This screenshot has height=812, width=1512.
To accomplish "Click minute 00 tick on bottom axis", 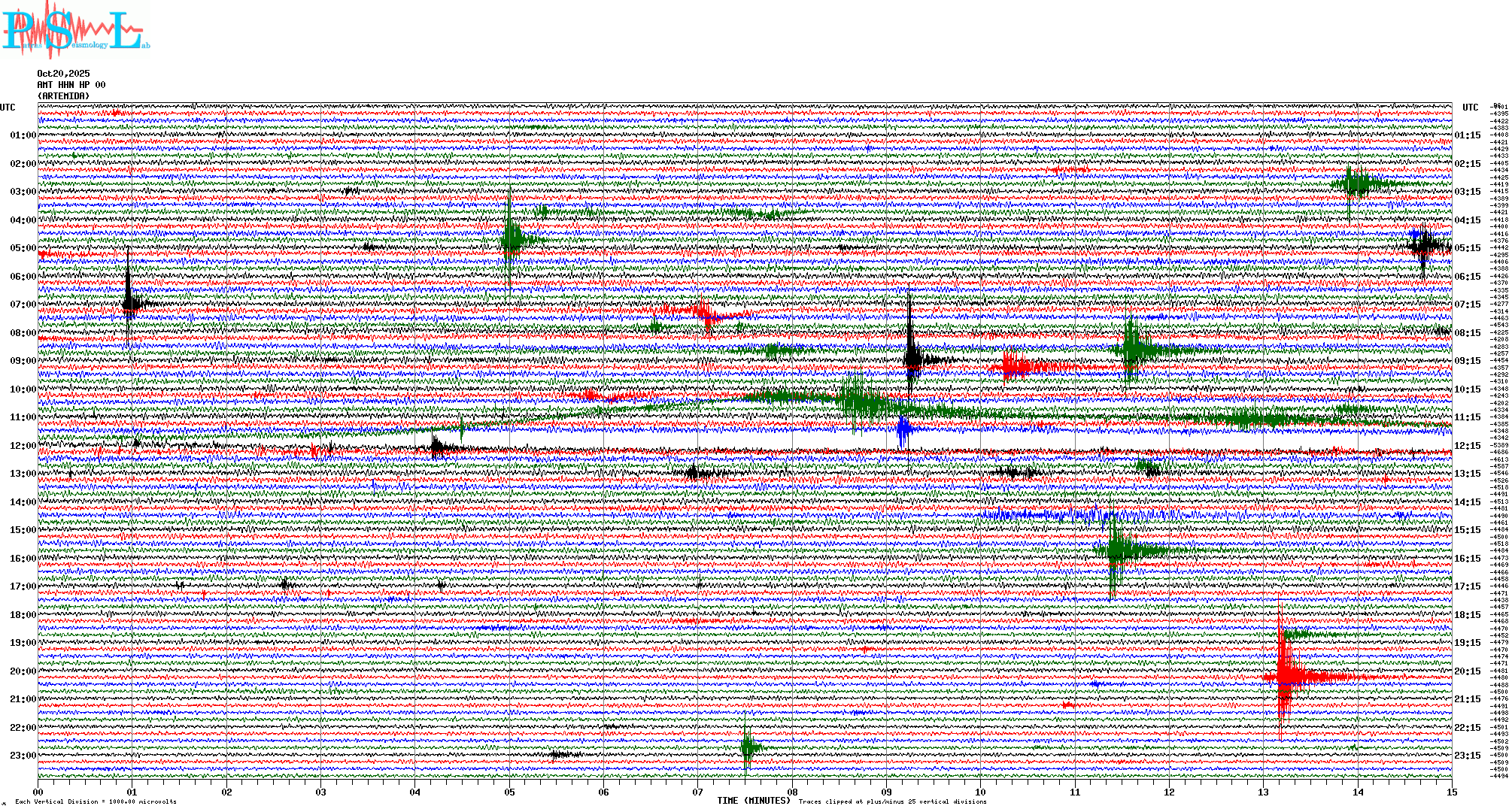I will 38,792.
